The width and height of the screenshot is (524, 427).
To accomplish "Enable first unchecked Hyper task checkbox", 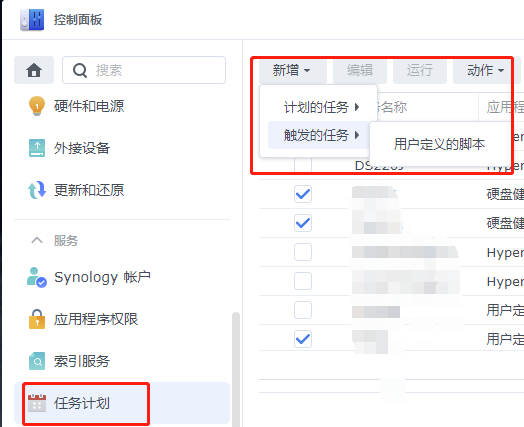I will (x=303, y=252).
